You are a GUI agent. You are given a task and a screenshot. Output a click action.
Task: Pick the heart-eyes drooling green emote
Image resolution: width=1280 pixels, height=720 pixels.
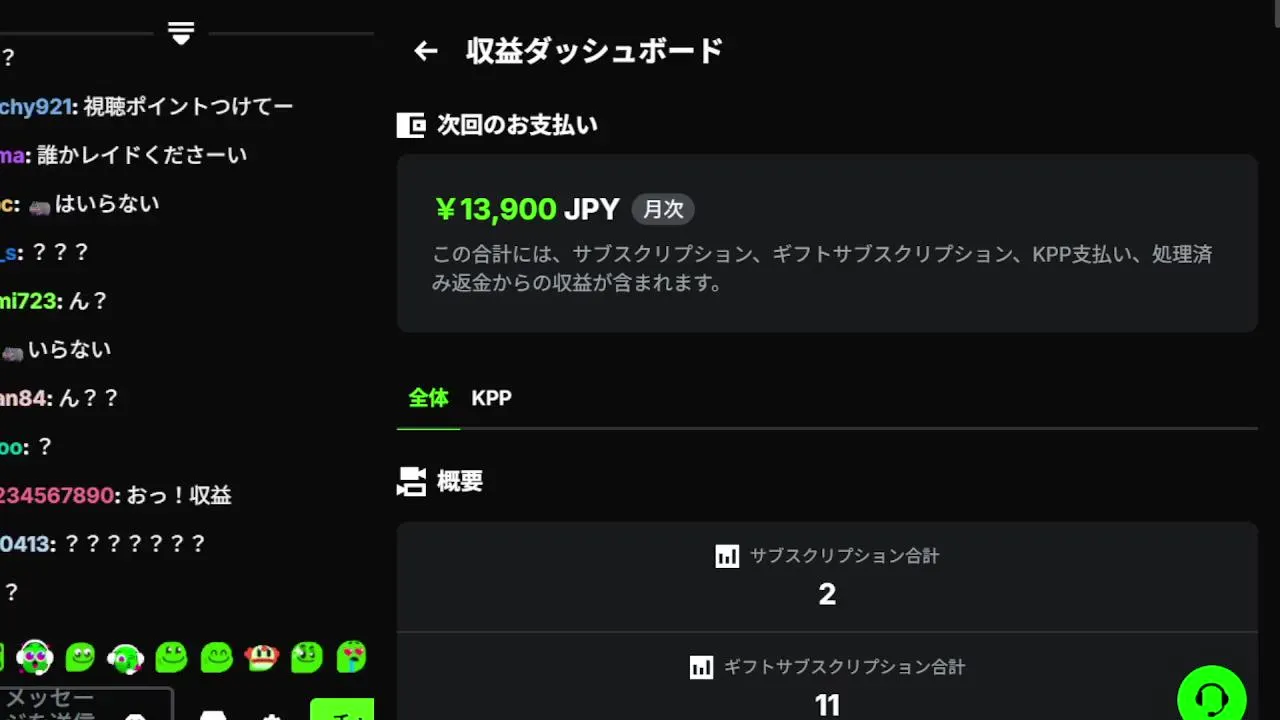[x=351, y=657]
